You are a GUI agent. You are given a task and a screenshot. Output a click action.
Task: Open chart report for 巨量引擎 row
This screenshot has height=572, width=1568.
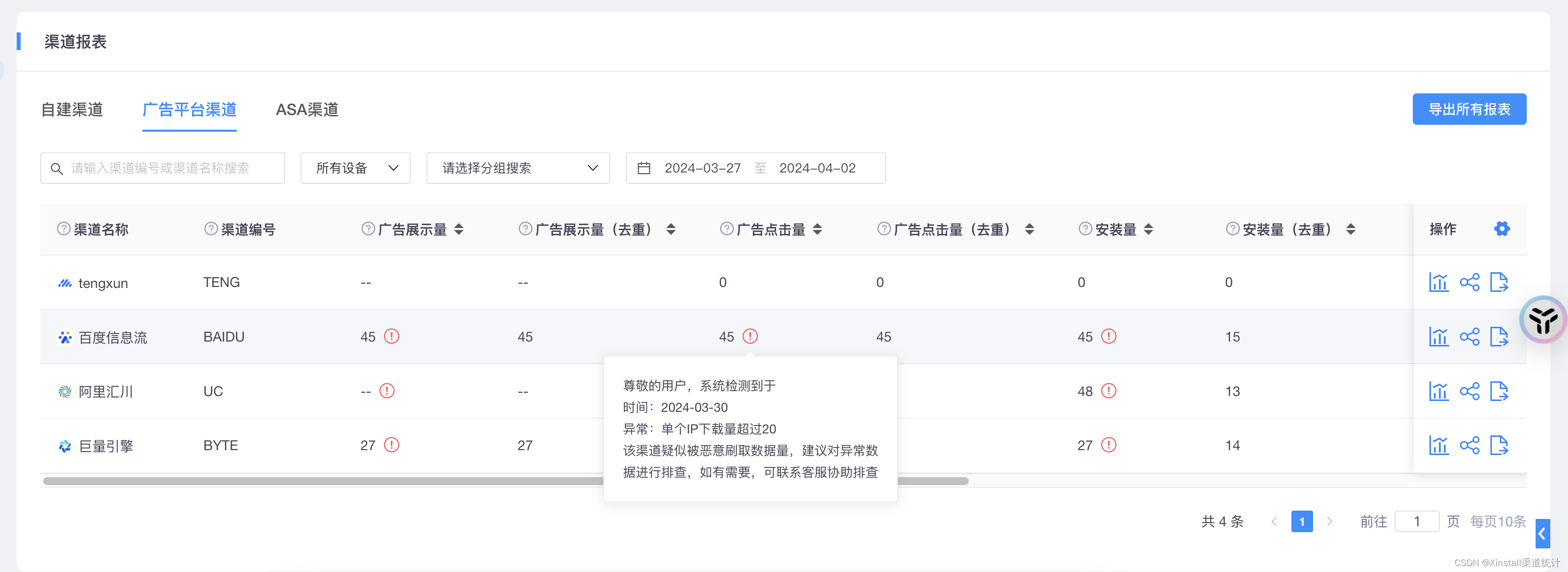tap(1438, 445)
